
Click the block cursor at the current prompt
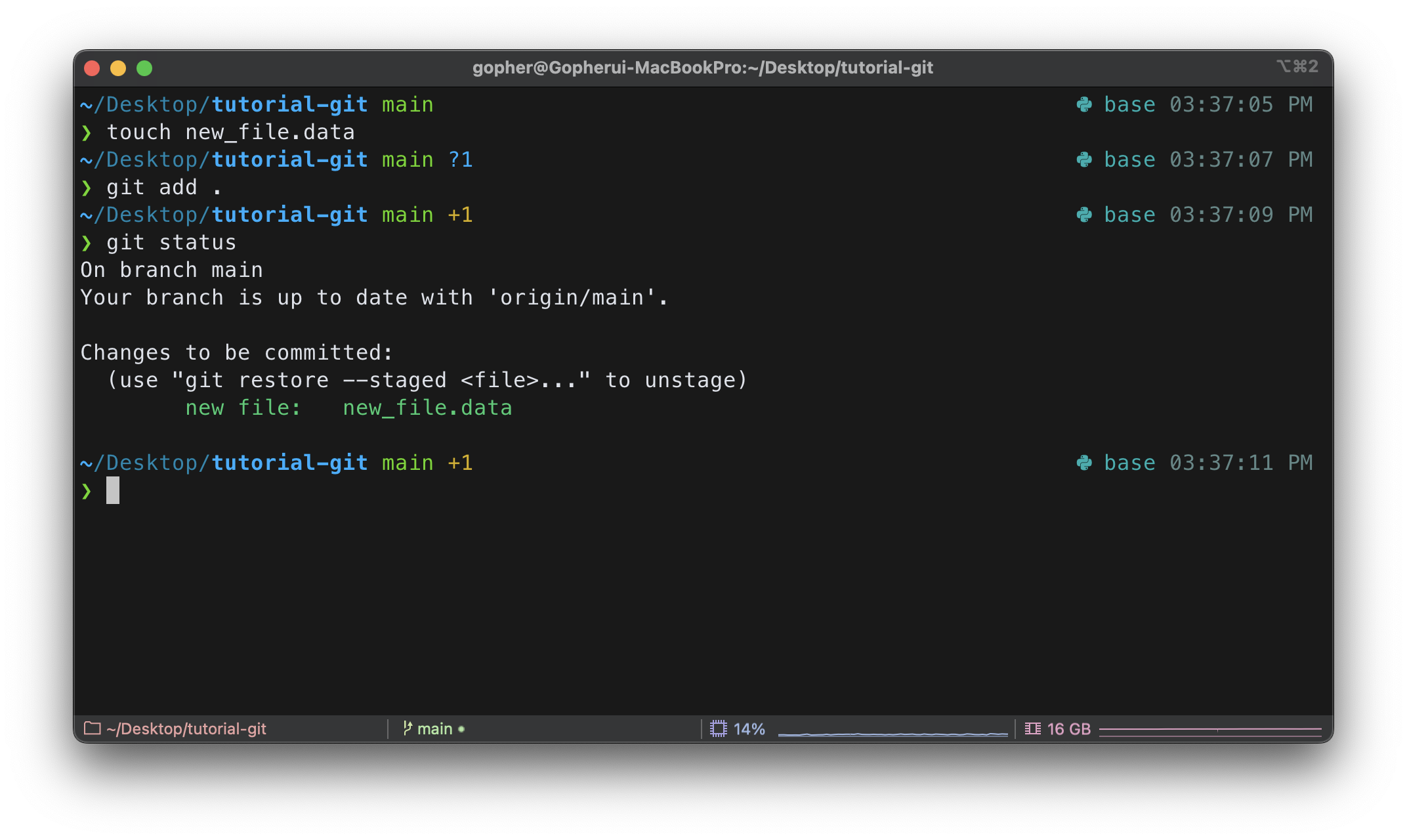pos(113,490)
